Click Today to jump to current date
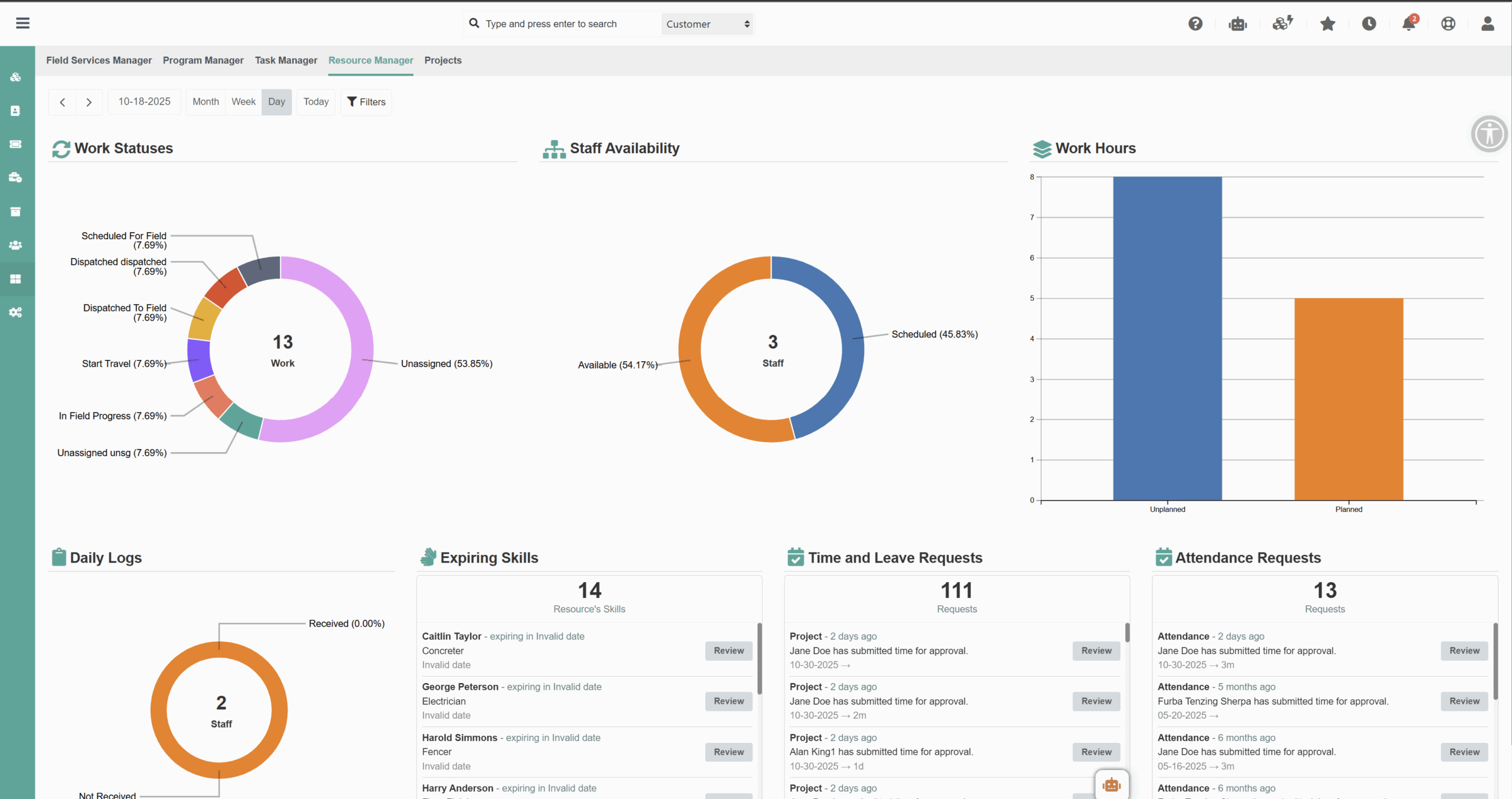The image size is (1512, 799). pos(315,102)
